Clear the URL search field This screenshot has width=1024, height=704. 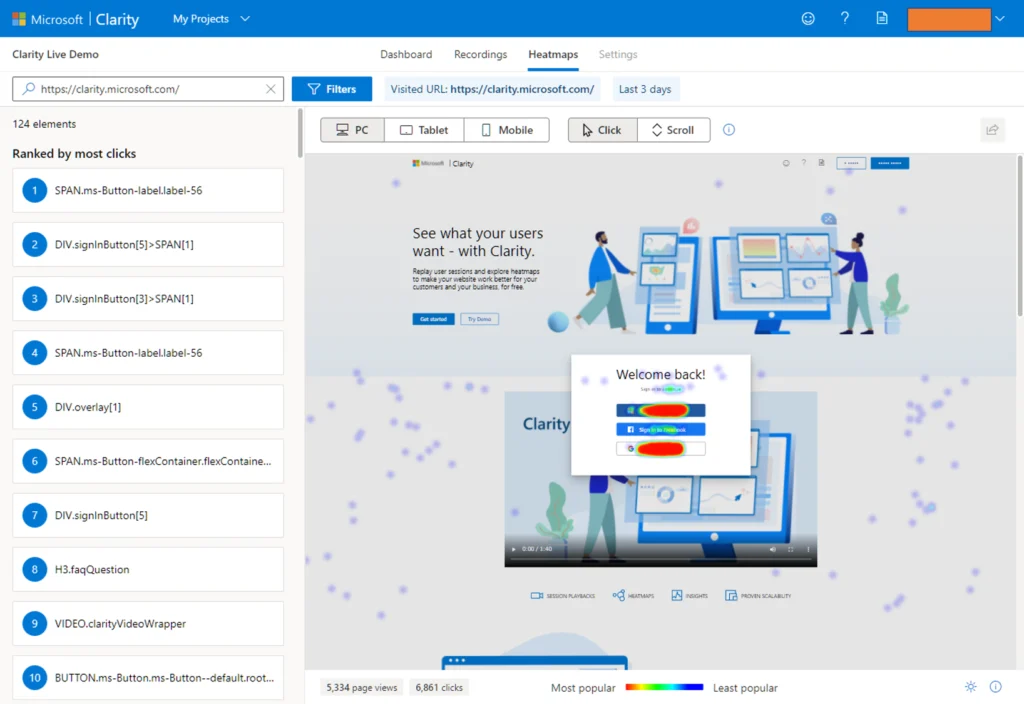pos(270,89)
